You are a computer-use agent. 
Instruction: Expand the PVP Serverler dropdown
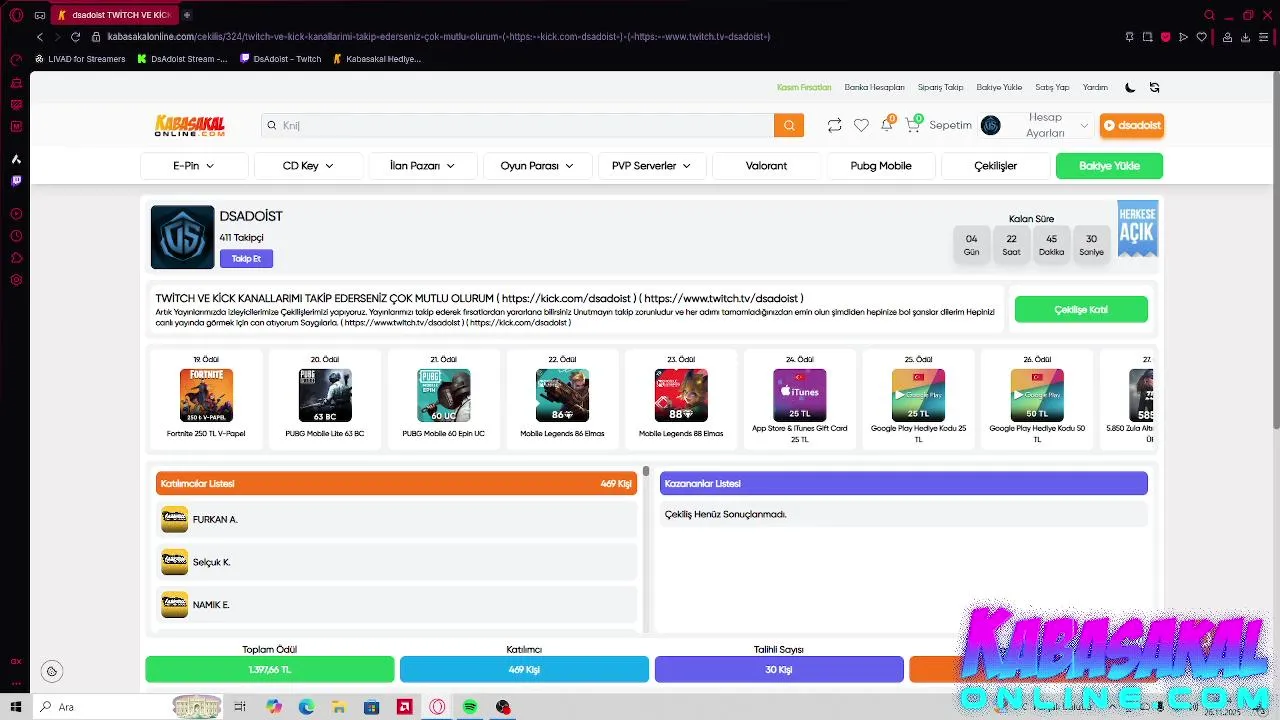[x=652, y=166]
